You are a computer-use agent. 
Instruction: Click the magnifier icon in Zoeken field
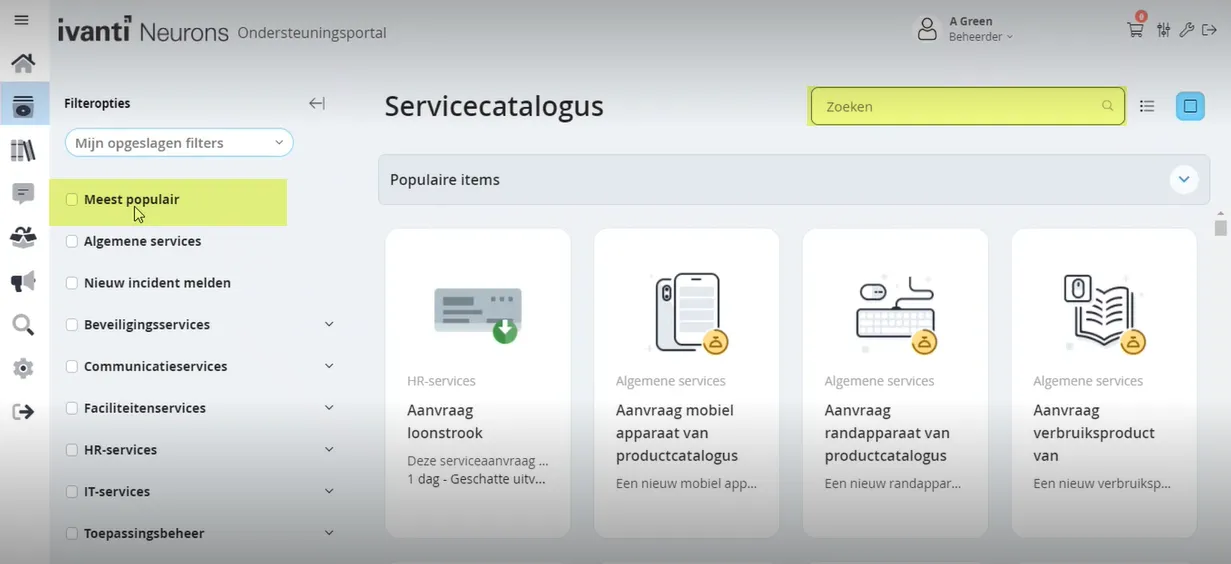point(1107,106)
